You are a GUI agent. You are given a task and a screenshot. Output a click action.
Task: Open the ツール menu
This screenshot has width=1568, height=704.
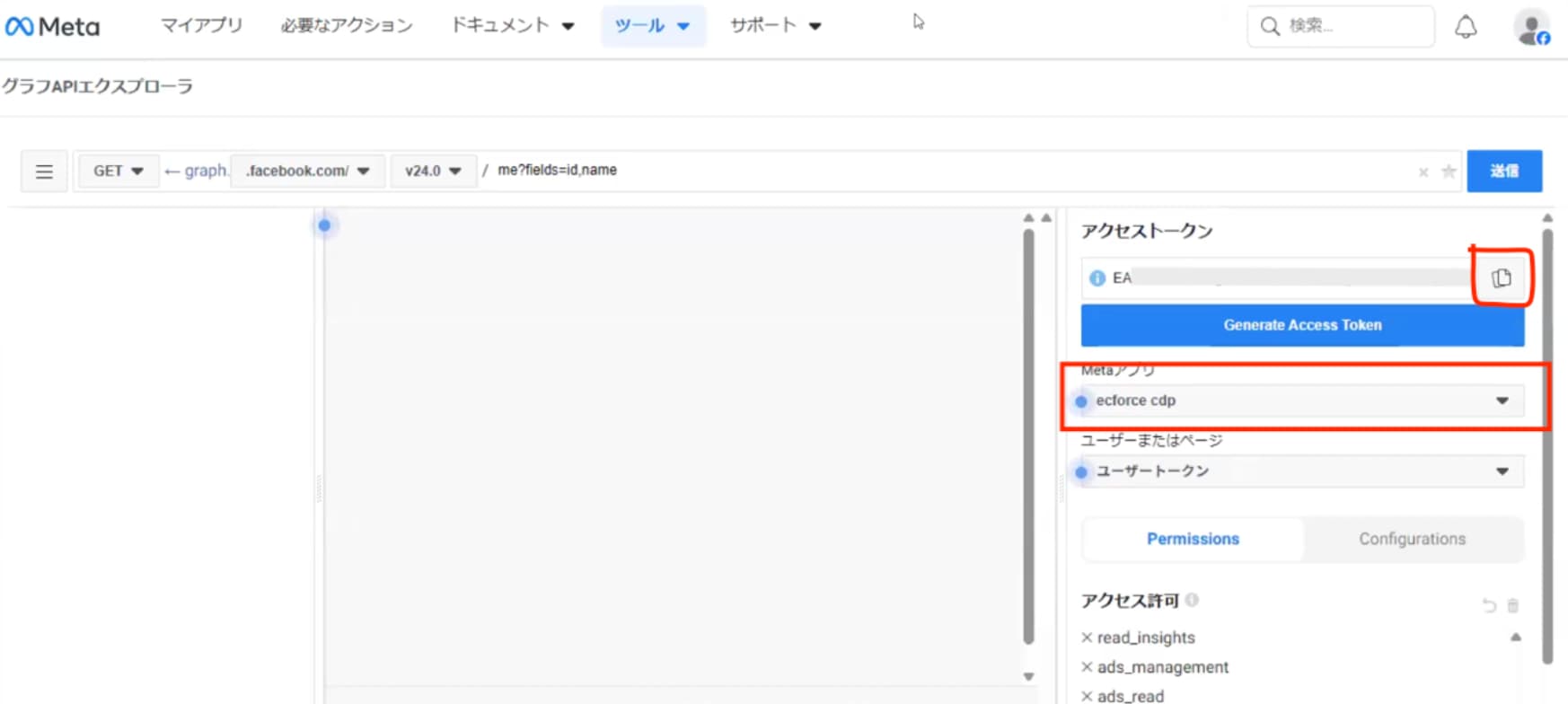pyautogui.click(x=653, y=25)
